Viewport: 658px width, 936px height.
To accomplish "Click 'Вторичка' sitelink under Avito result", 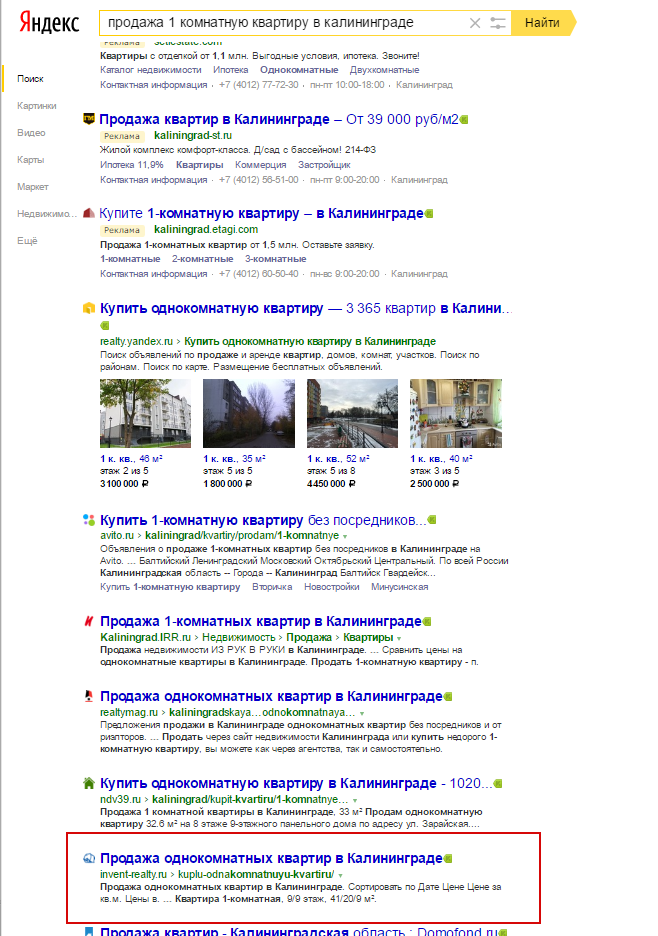I will [272, 587].
